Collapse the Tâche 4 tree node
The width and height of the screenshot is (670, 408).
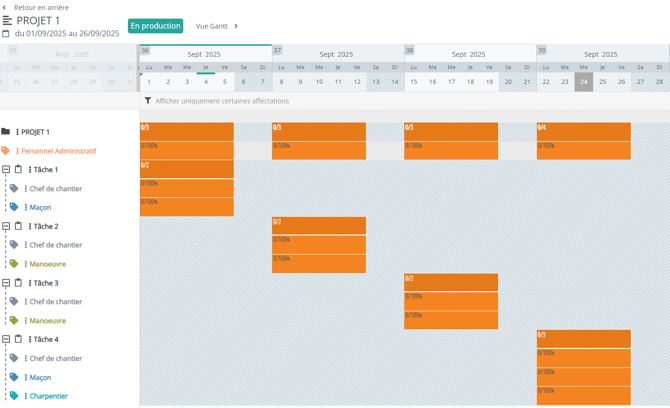[6, 340]
